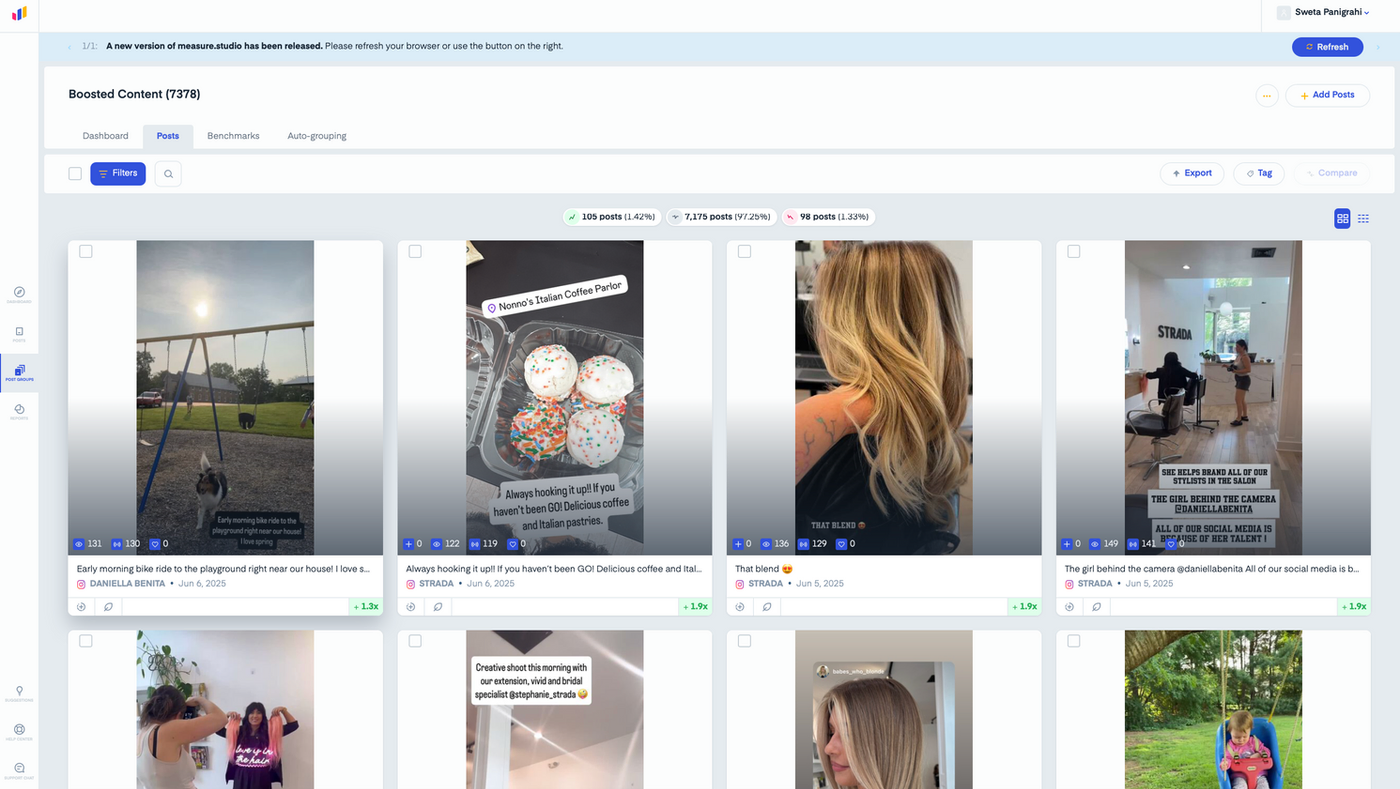Click 'Always hooking it up!!' post caption
The width and height of the screenshot is (1400, 789).
[x=554, y=569]
